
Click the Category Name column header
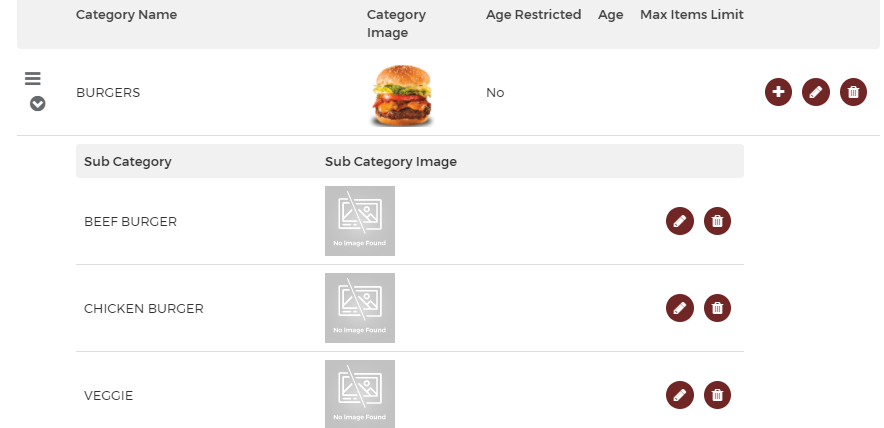[x=126, y=15]
